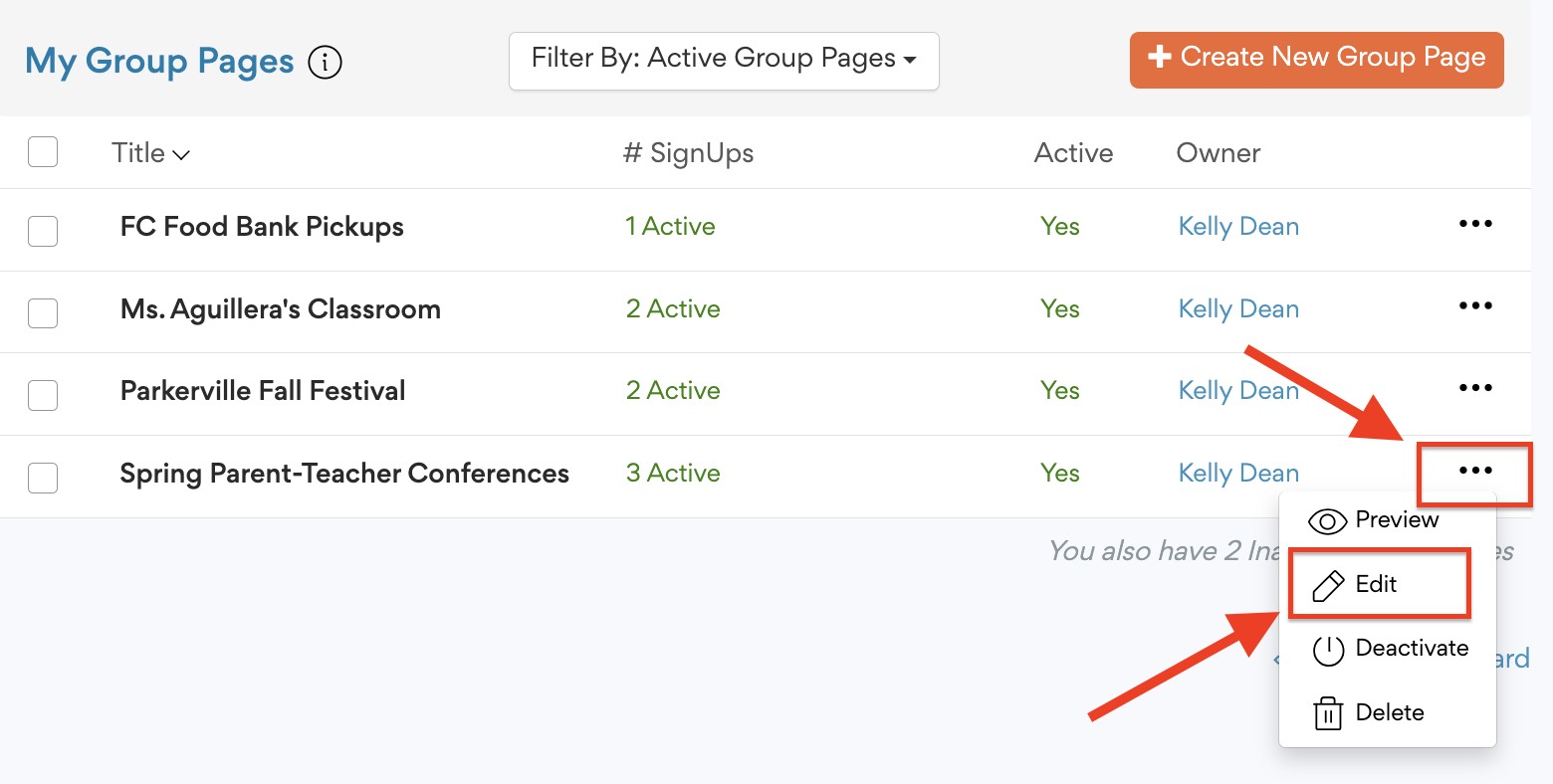Sort by the Title column chevron
Screen dimensions: 1553x784
point(181,155)
